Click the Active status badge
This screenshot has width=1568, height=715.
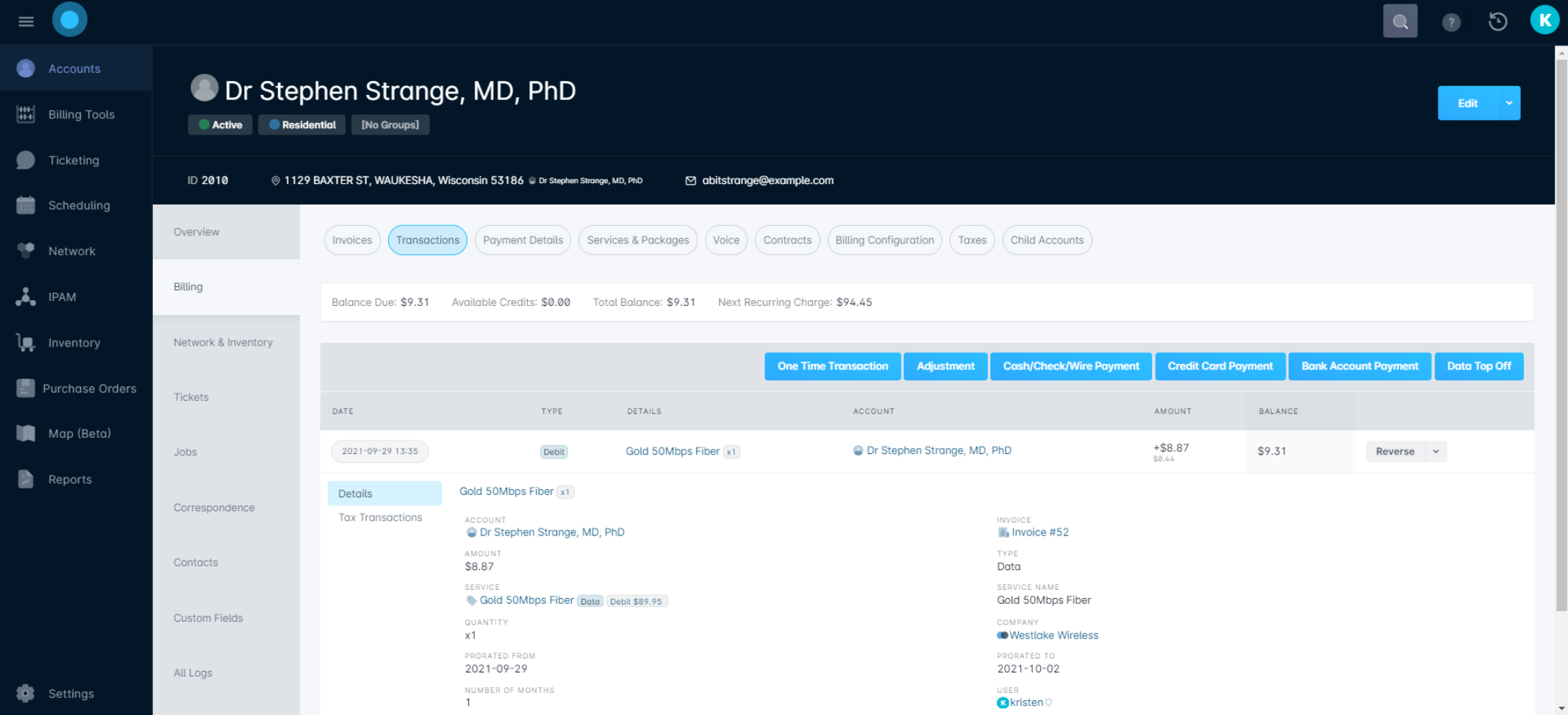(221, 125)
